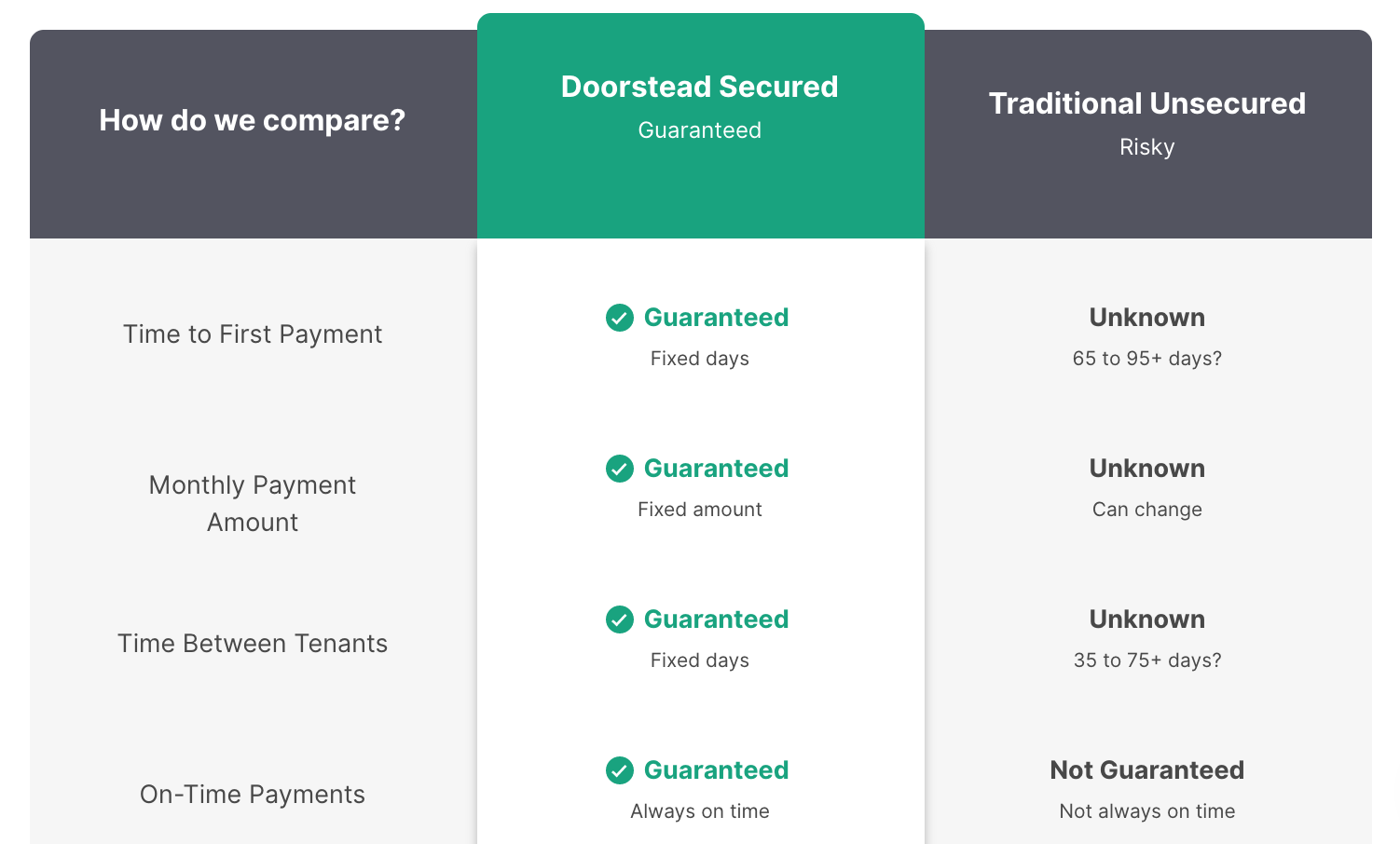Click the "65 to 95+ days?" text
Image resolution: width=1400 pixels, height=844 pixels.
click(1146, 359)
